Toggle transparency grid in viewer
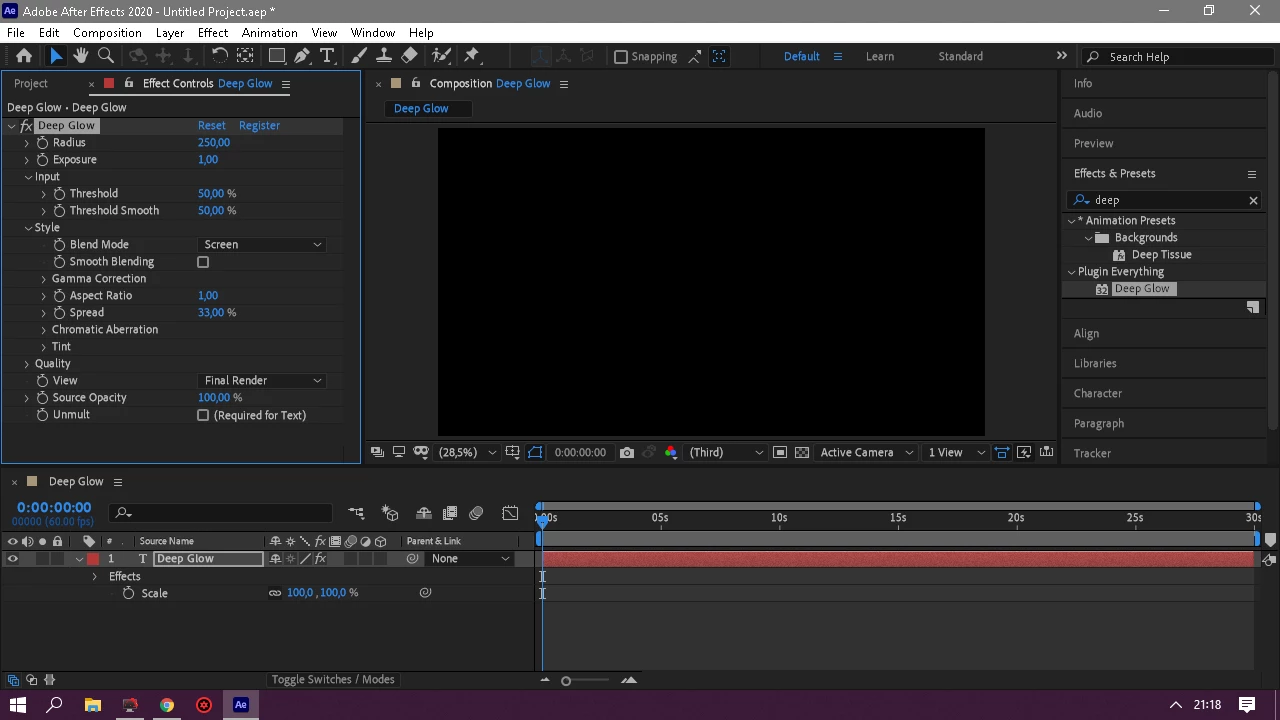This screenshot has height=720, width=1280. [x=802, y=452]
